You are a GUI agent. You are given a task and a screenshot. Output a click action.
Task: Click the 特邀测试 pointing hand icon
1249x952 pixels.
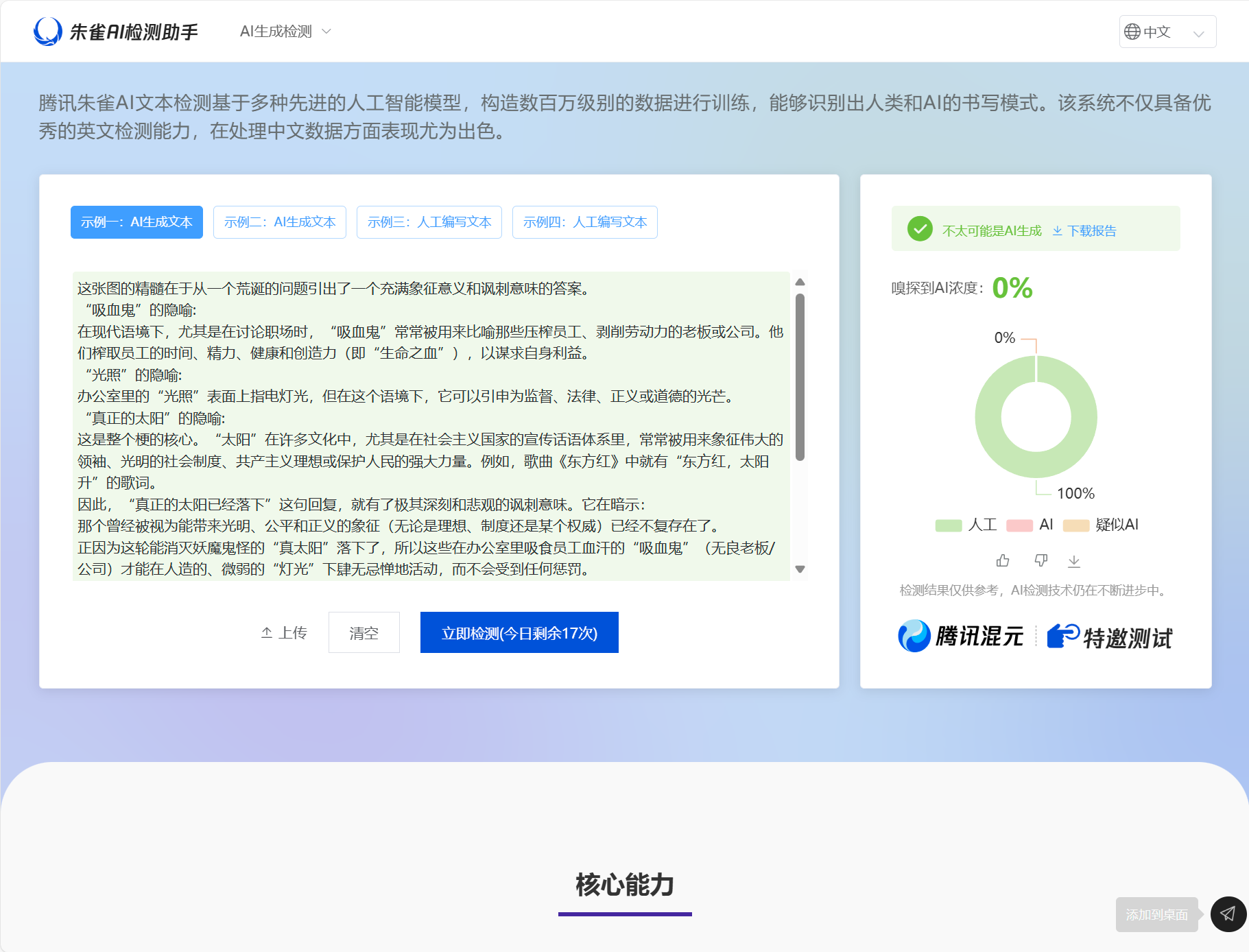point(1063,636)
